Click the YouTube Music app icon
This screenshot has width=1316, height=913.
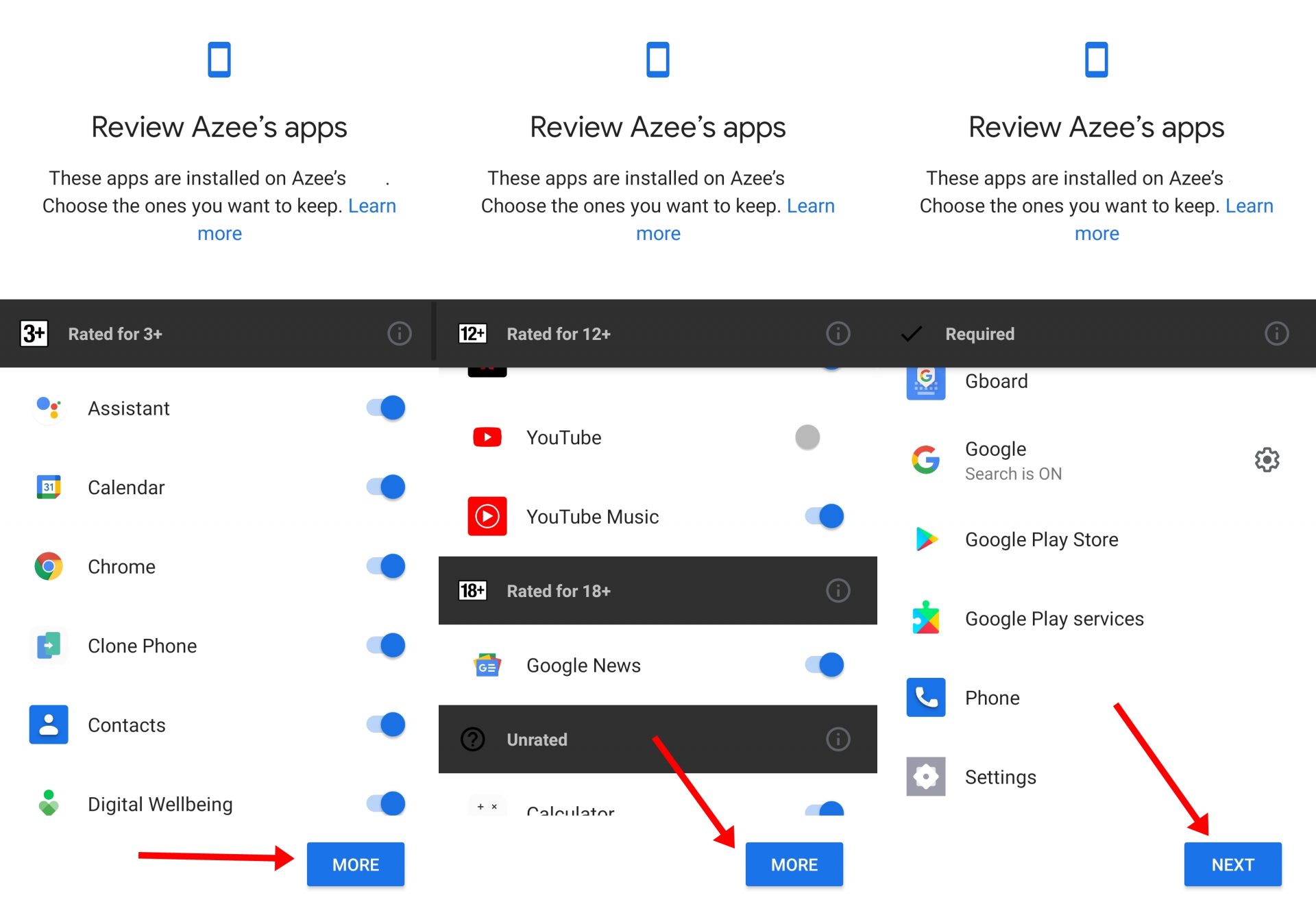[x=487, y=516]
